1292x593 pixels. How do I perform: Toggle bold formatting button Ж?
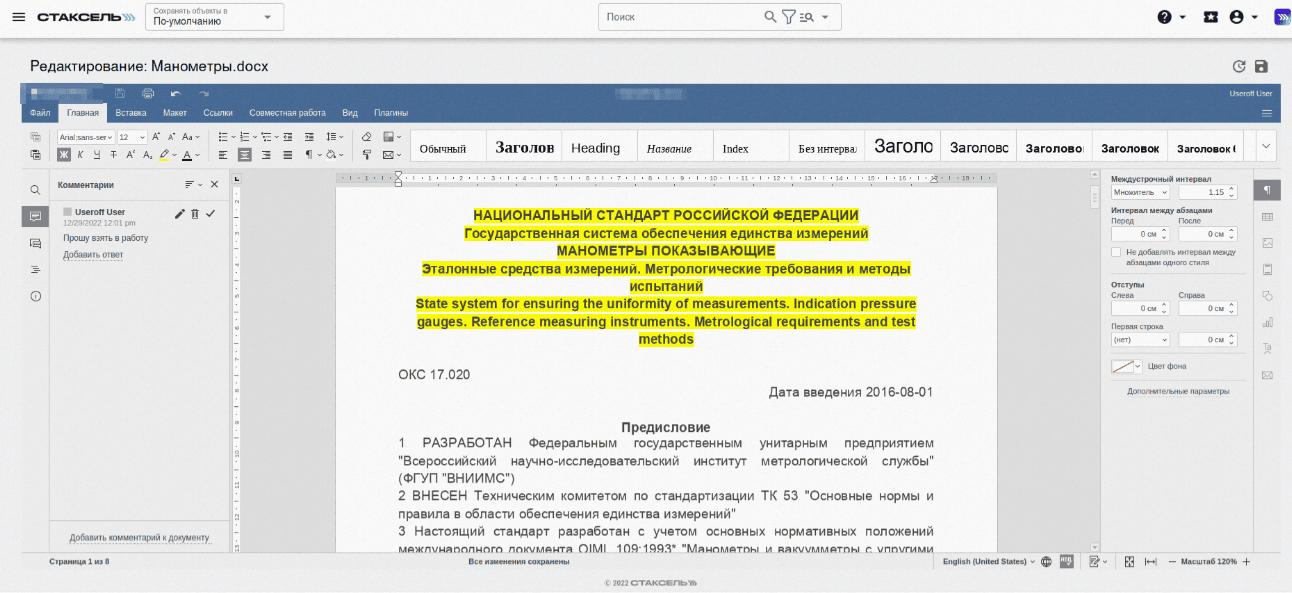click(x=64, y=155)
